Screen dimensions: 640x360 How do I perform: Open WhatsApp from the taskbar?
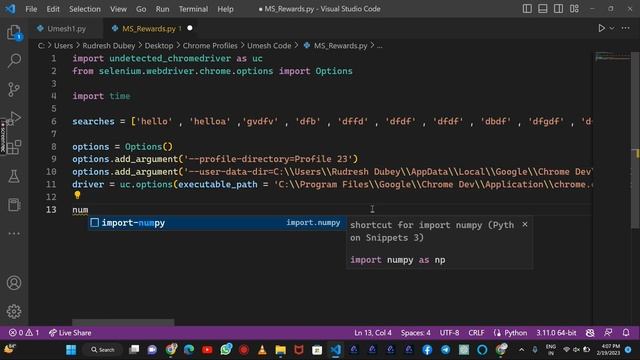click(x=225, y=350)
